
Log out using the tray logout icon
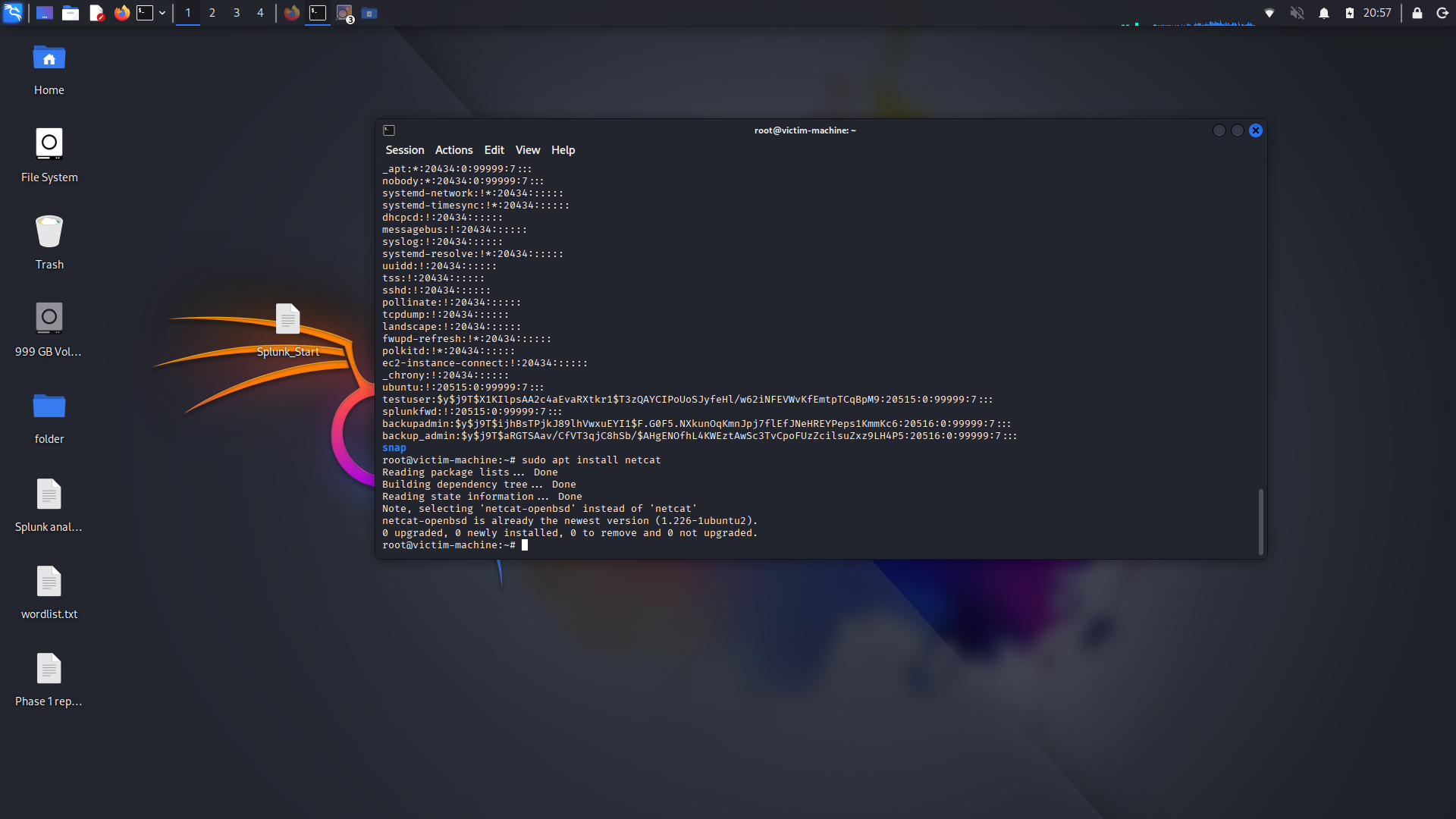[1442, 13]
